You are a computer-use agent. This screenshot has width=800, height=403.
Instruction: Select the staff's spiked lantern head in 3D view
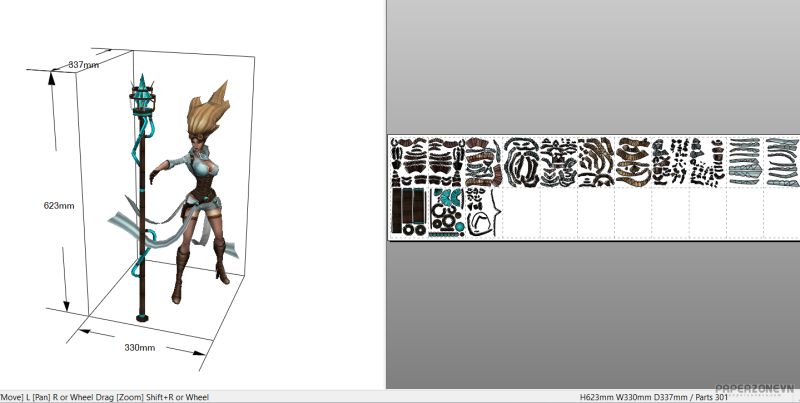coord(142,95)
